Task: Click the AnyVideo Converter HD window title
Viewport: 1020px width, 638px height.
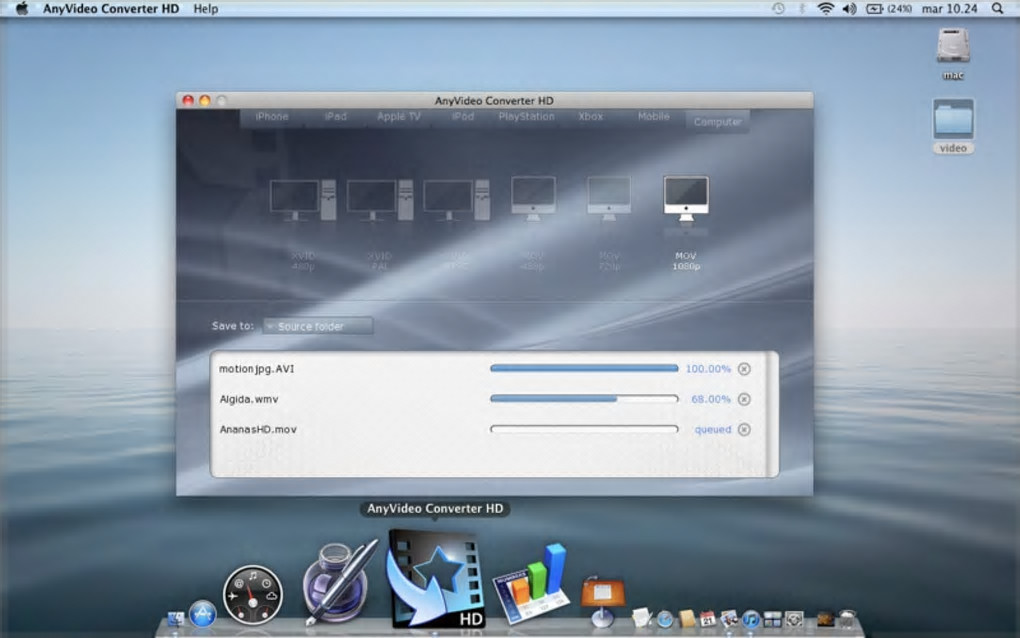Action: [x=494, y=101]
